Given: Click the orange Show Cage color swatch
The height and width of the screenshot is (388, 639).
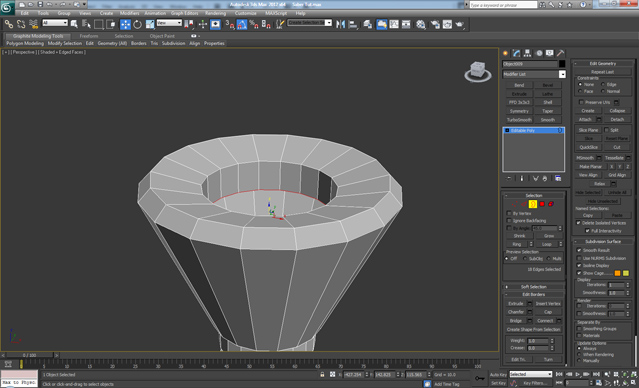Looking at the screenshot, I should coord(617,273).
